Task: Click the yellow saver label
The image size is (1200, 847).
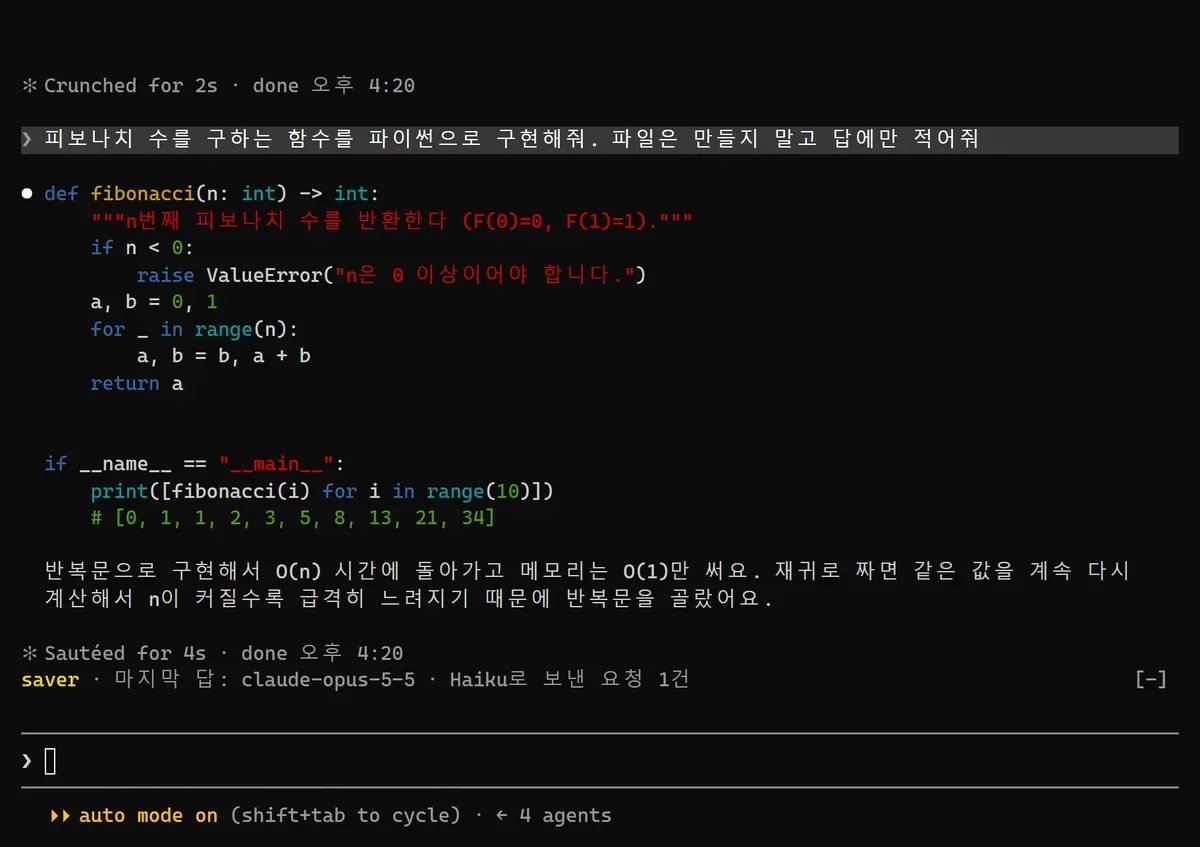Action: click(x=50, y=680)
